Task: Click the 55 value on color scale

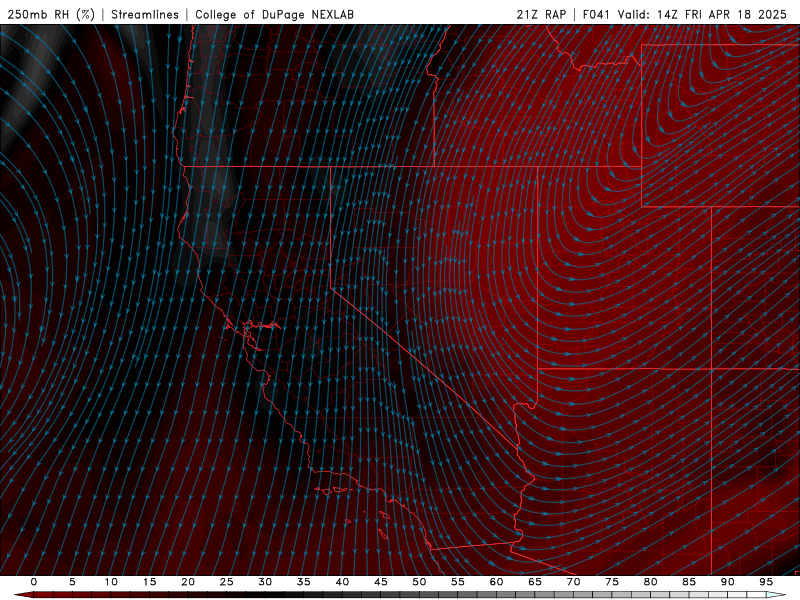Action: (x=458, y=582)
